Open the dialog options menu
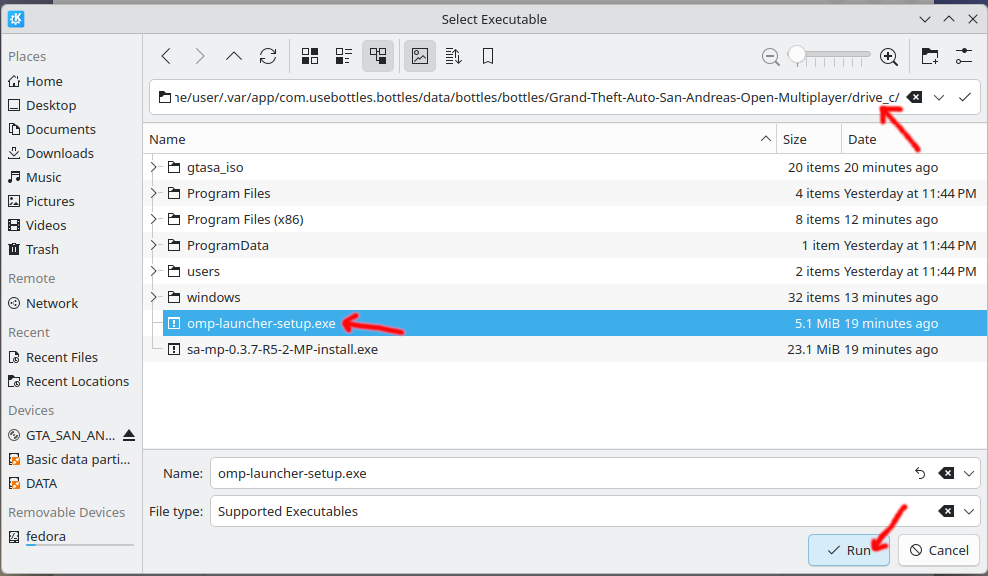Image resolution: width=988 pixels, height=576 pixels. (964, 57)
